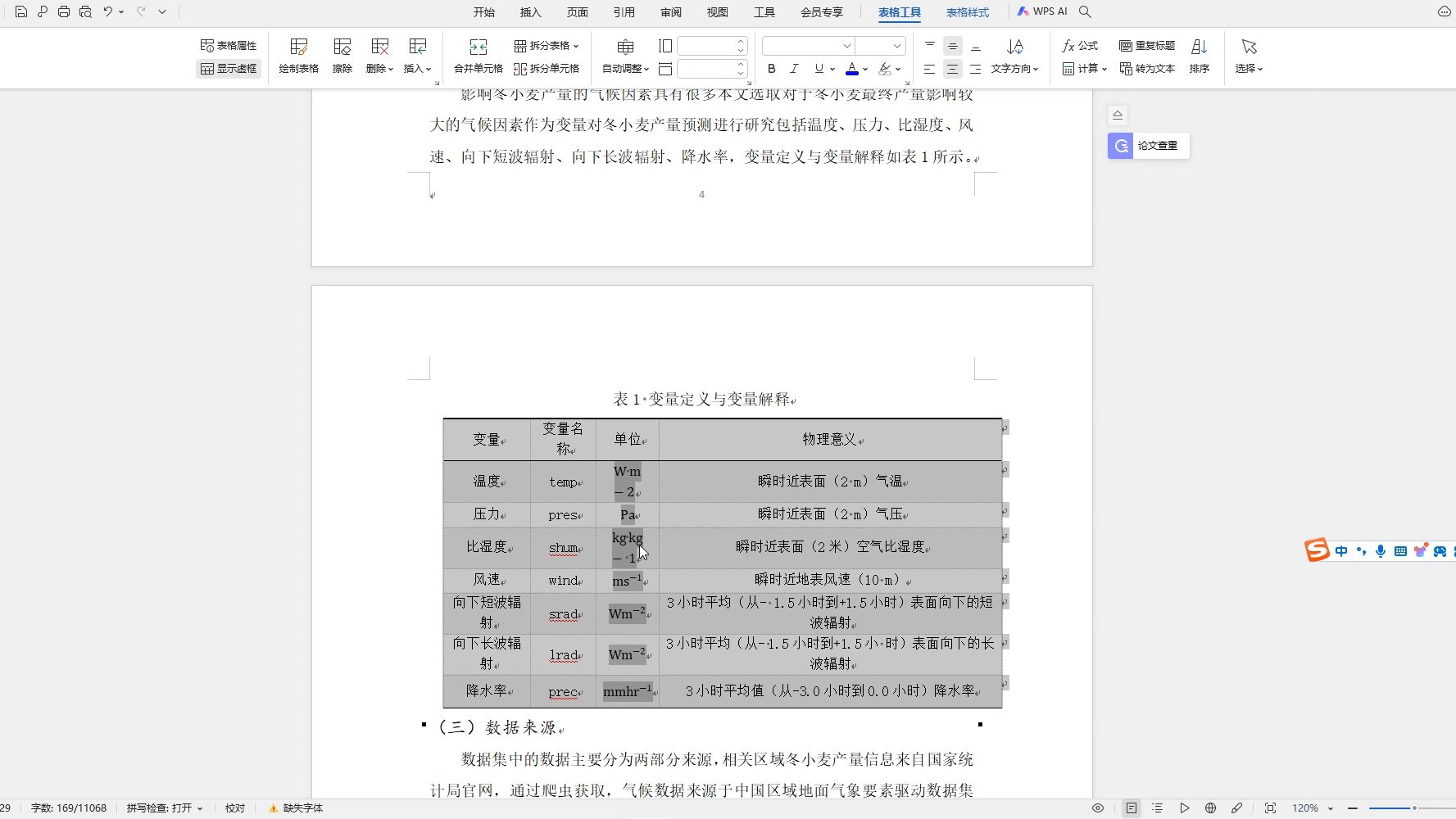This screenshot has width=1456, height=819.
Task: Fit page to window icon
Action: (x=1270, y=808)
